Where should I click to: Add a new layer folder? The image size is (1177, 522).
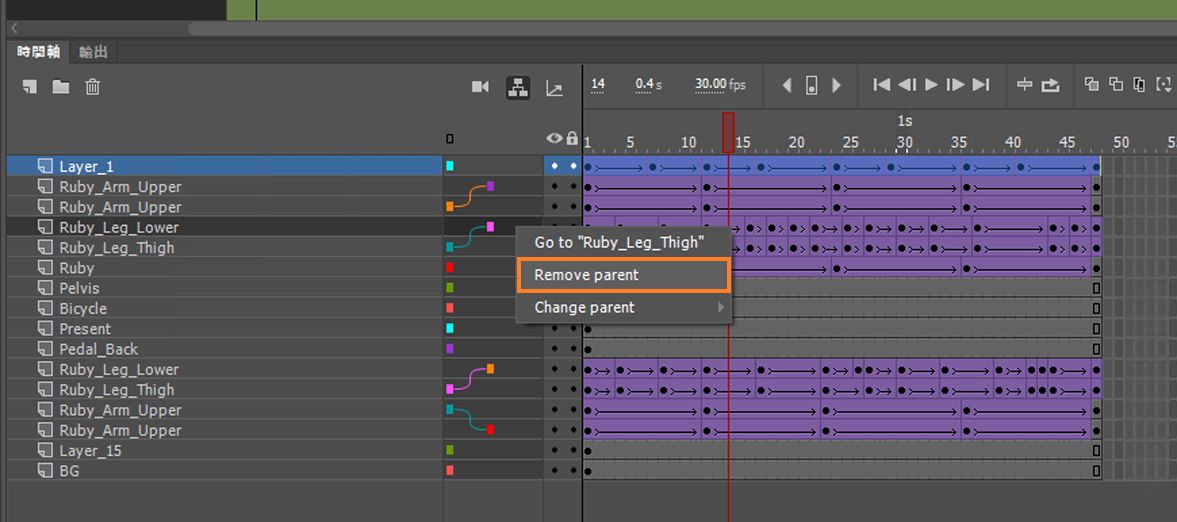[61, 87]
